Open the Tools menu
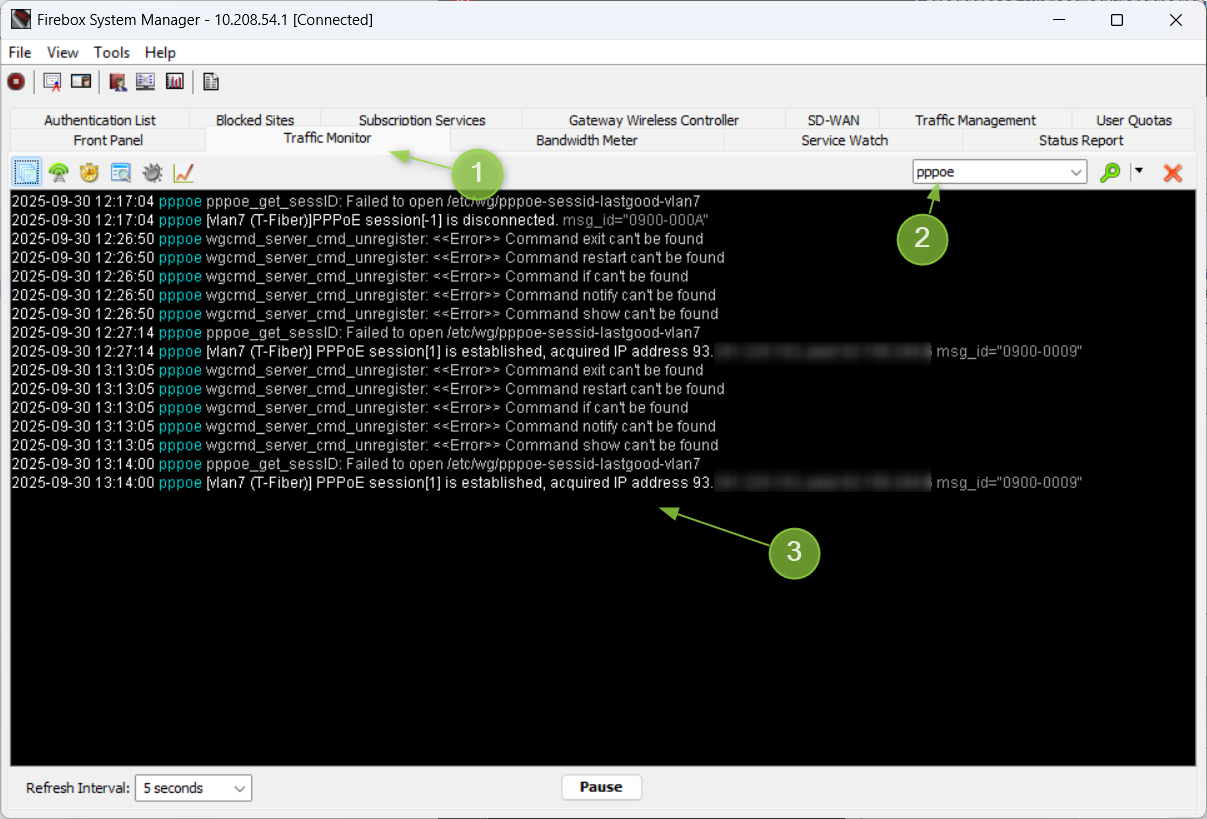1207x819 pixels. click(x=112, y=52)
